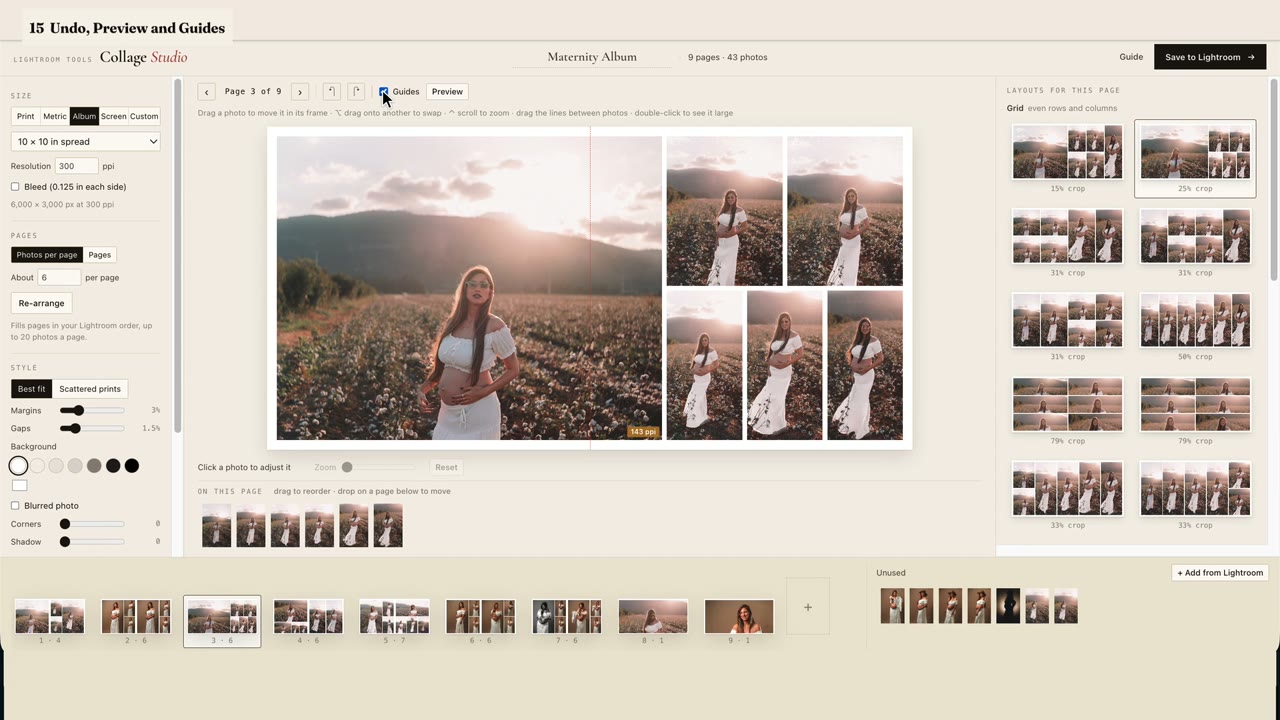Switch to the Print size tab
The width and height of the screenshot is (1280, 720).
pos(26,116)
